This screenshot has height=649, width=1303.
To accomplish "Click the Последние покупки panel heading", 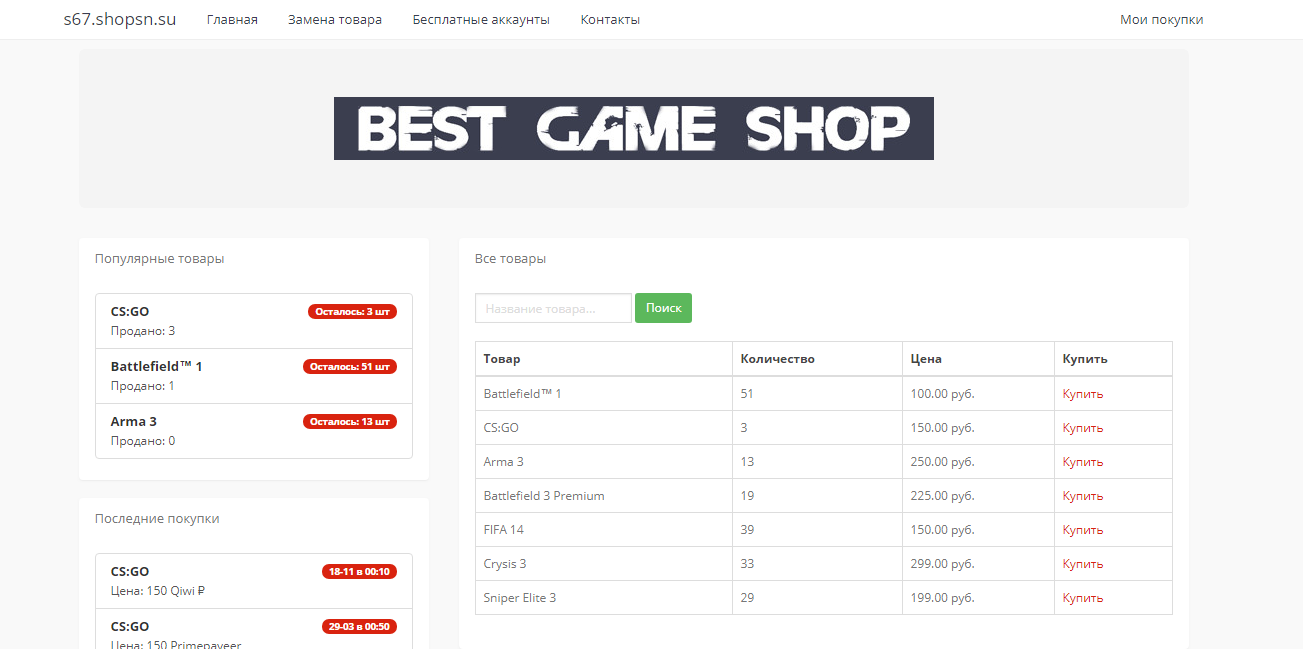I will point(157,519).
